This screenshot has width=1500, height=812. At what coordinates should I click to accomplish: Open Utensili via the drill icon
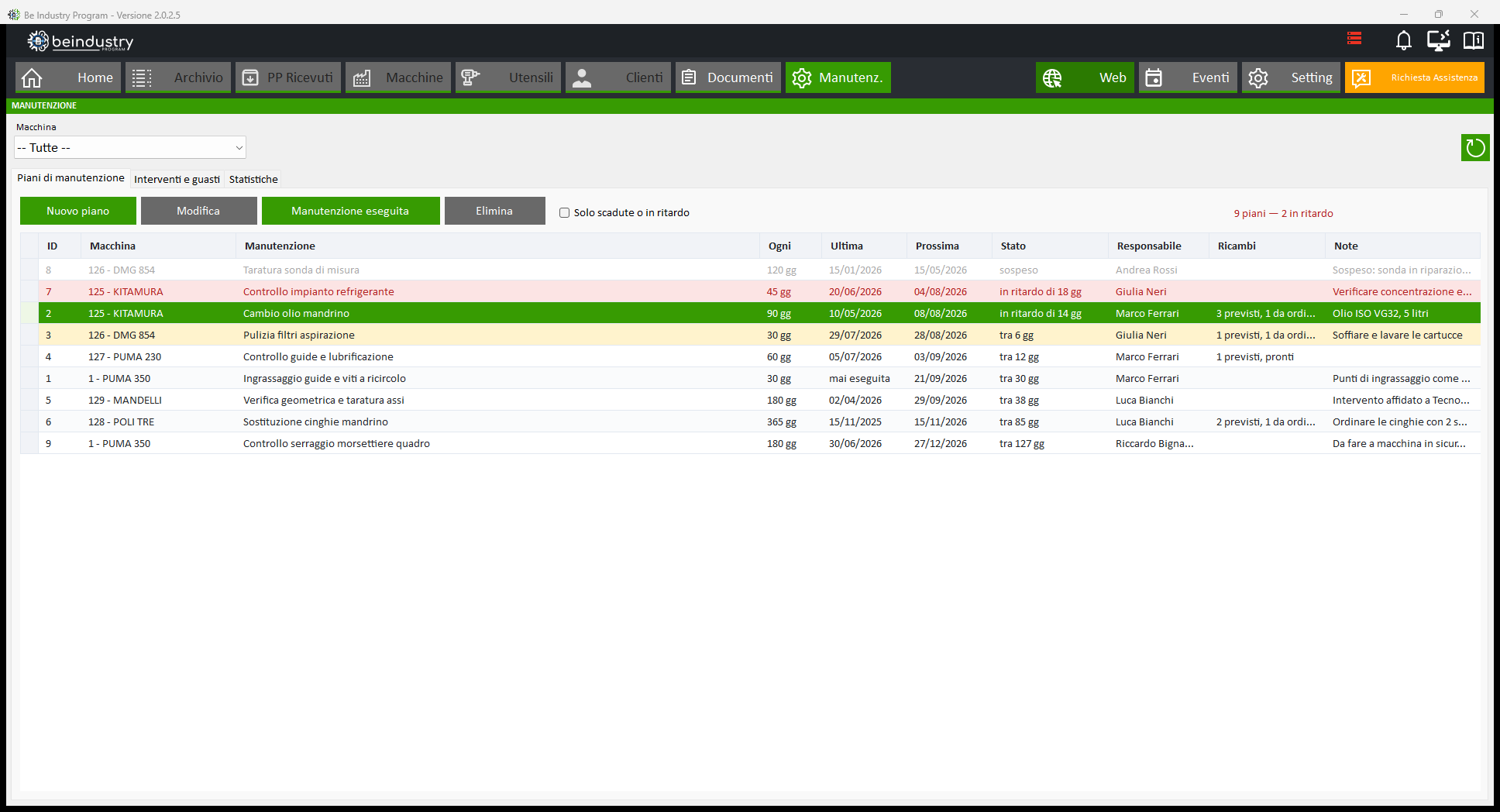pyautogui.click(x=471, y=77)
